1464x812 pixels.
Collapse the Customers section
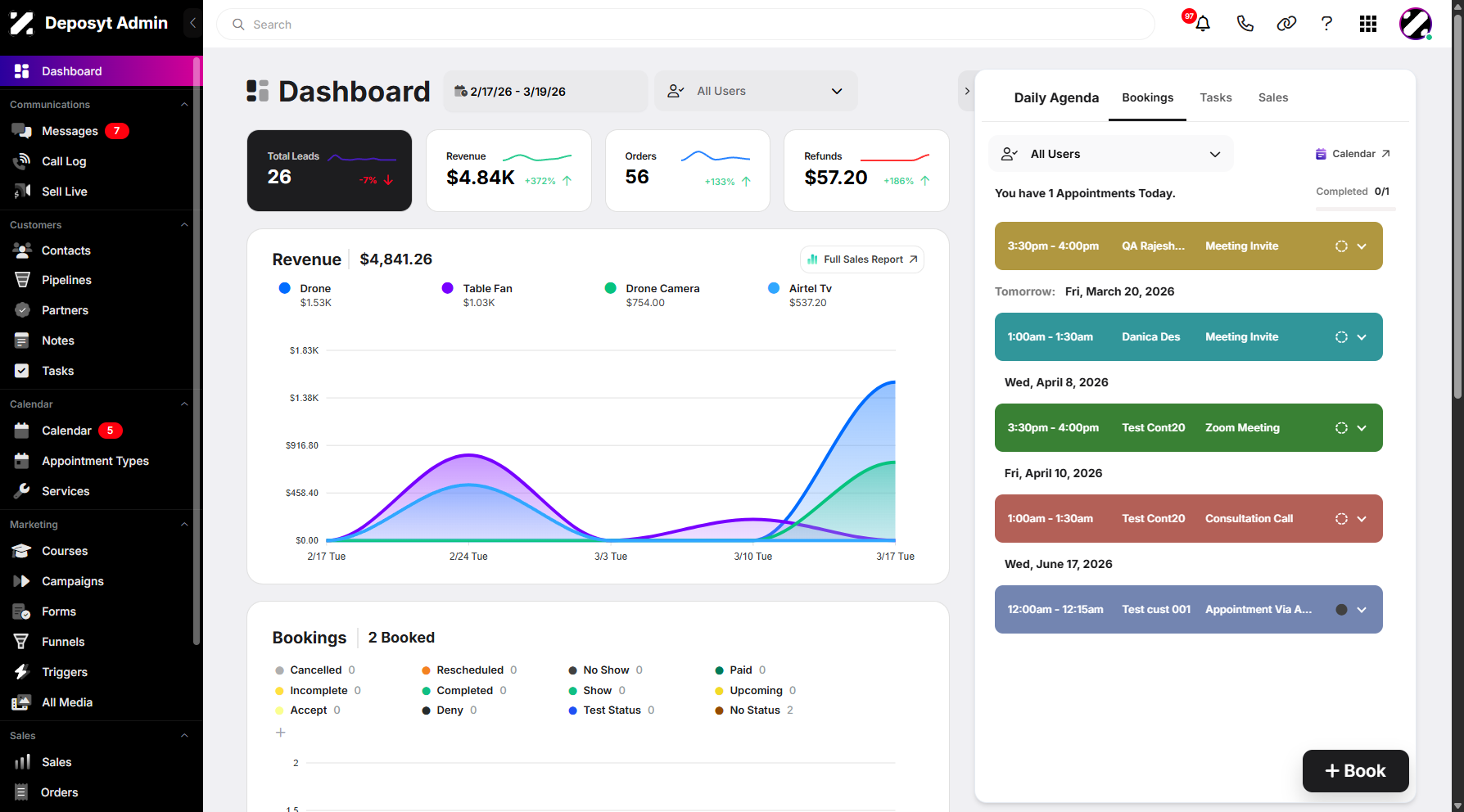click(184, 225)
